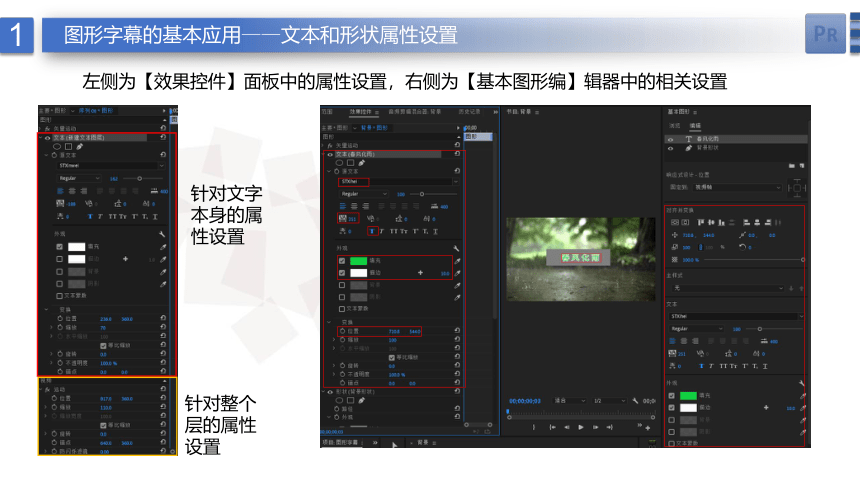Click left-align text icon in center Effect Controls
The height and width of the screenshot is (484, 860).
tap(343, 206)
